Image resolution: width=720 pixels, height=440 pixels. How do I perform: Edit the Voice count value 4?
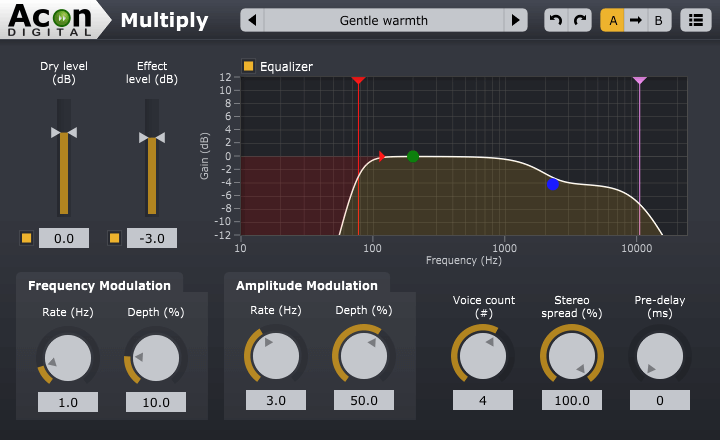click(x=483, y=400)
